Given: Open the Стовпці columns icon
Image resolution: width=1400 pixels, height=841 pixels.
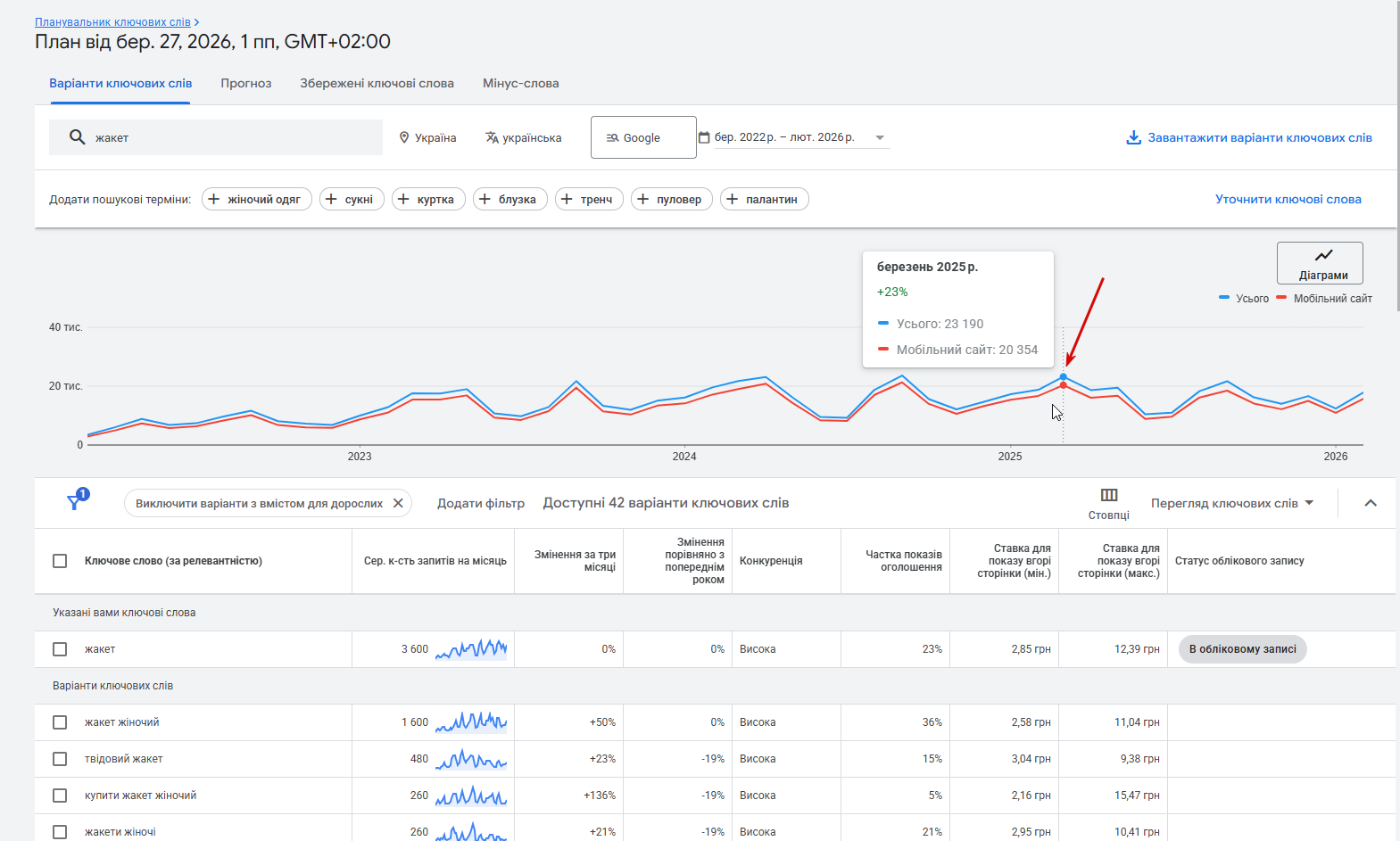Looking at the screenshot, I should [x=1108, y=496].
